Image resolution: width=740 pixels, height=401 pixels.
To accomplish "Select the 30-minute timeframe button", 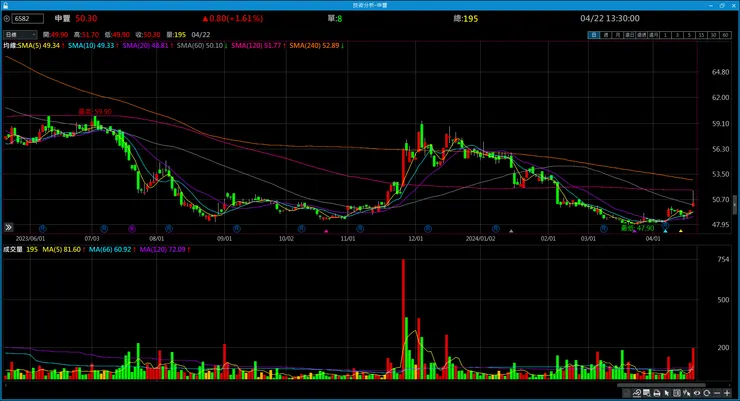I will (x=714, y=35).
